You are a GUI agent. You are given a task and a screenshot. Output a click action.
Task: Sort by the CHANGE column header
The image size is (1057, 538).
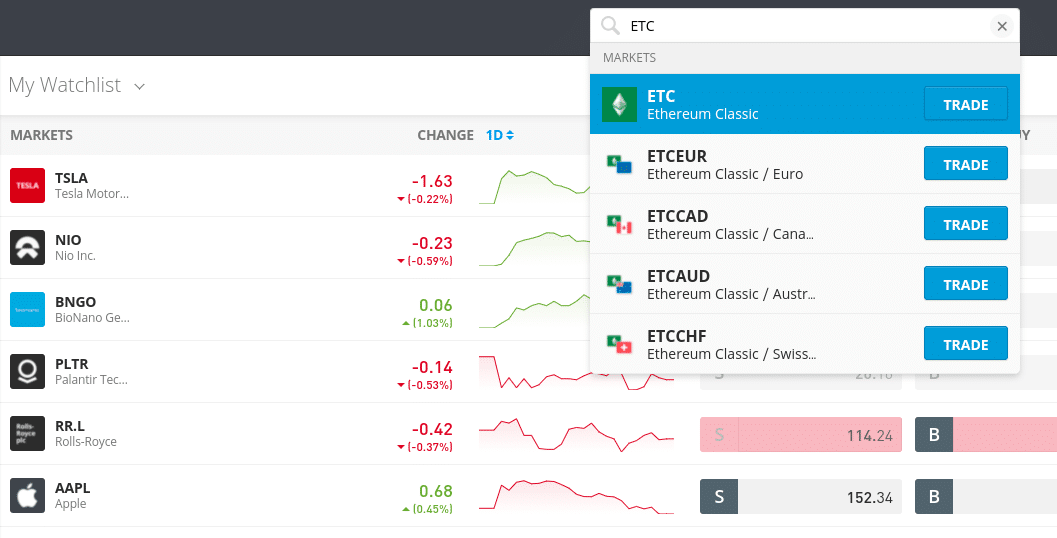(x=445, y=135)
